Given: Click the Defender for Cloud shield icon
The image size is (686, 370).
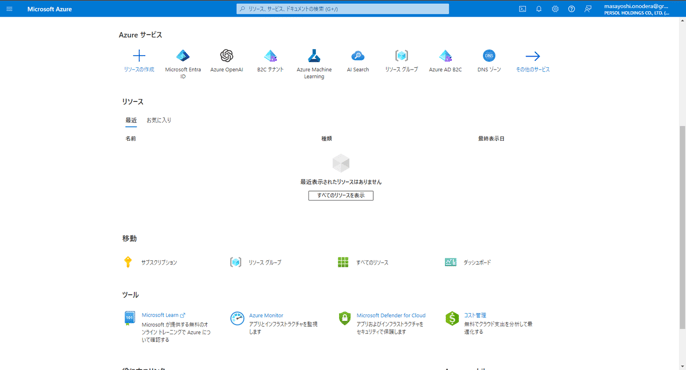Looking at the screenshot, I should (345, 318).
